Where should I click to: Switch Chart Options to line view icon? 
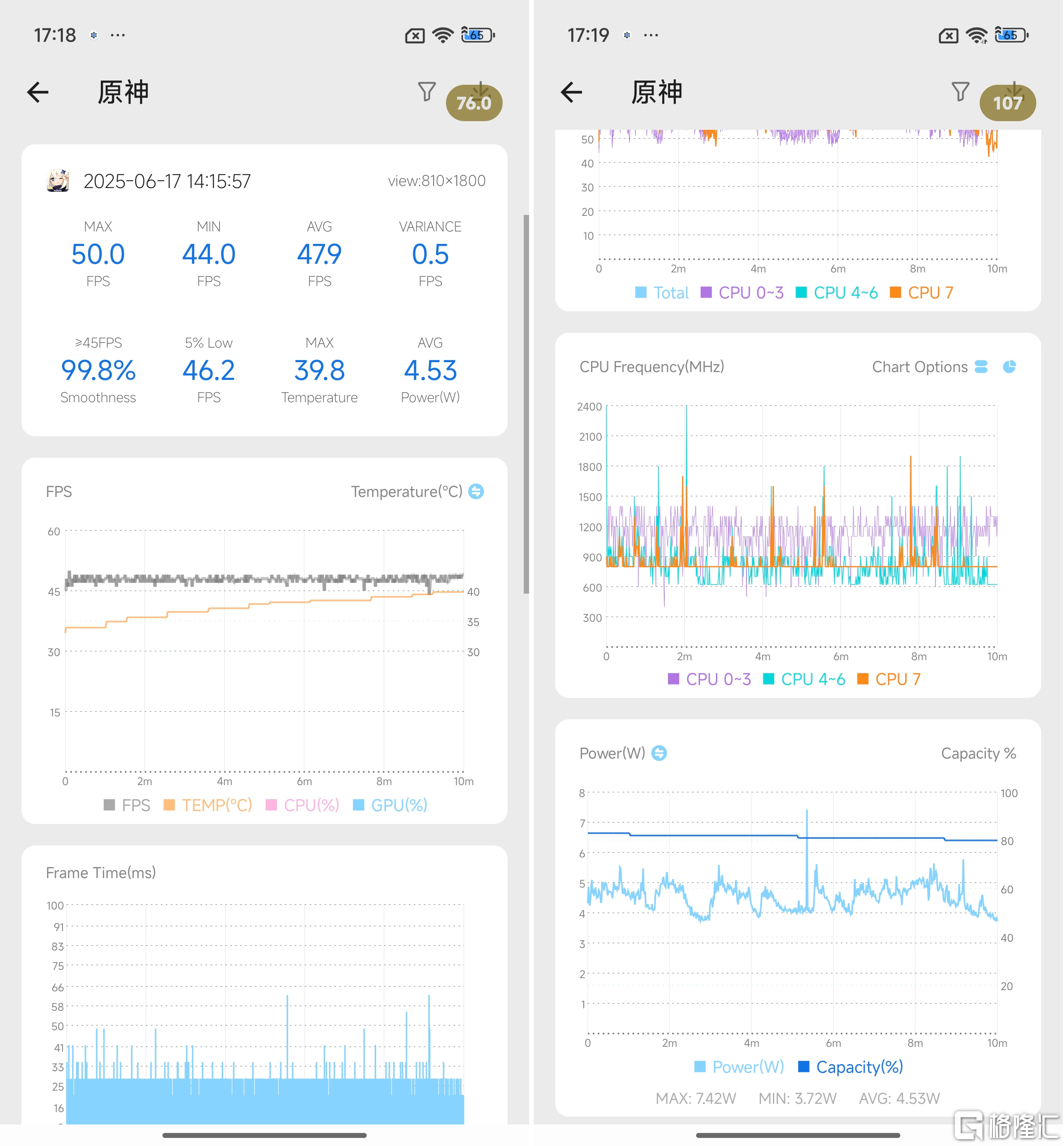tap(981, 366)
